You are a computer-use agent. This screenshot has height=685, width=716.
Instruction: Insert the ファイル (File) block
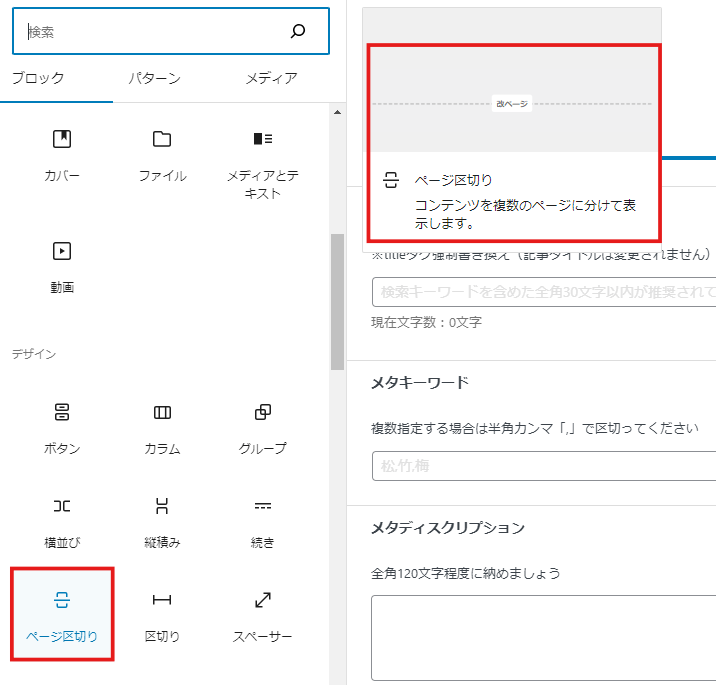point(162,154)
